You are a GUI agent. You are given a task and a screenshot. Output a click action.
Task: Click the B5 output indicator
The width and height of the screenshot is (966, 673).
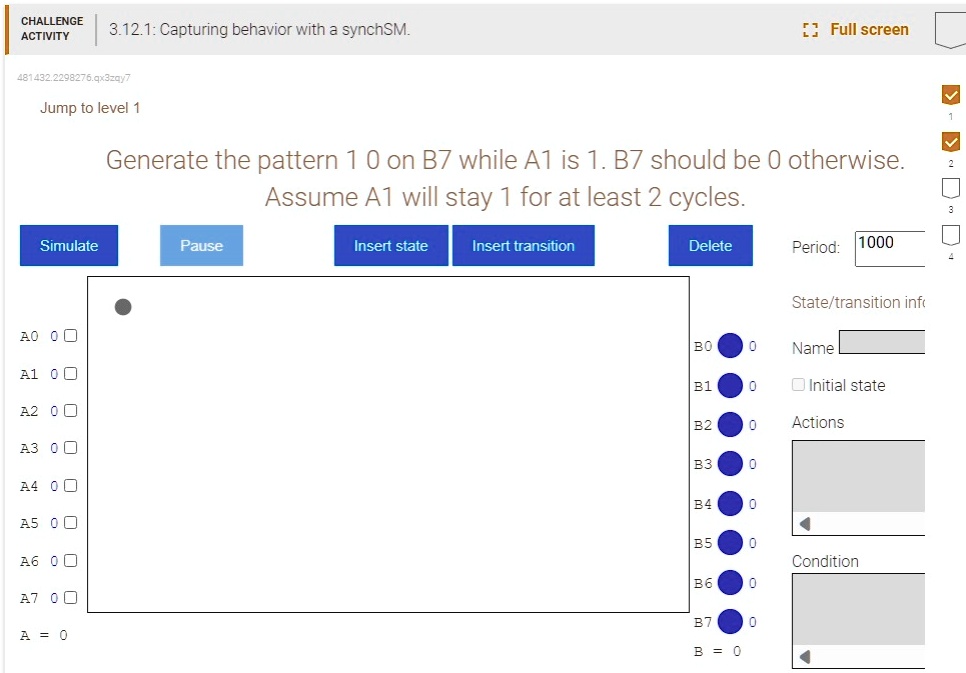point(730,543)
